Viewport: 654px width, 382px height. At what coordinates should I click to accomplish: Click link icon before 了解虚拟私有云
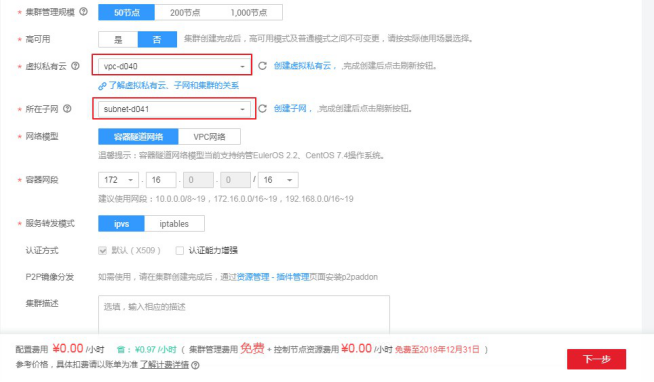pyautogui.click(x=102, y=86)
